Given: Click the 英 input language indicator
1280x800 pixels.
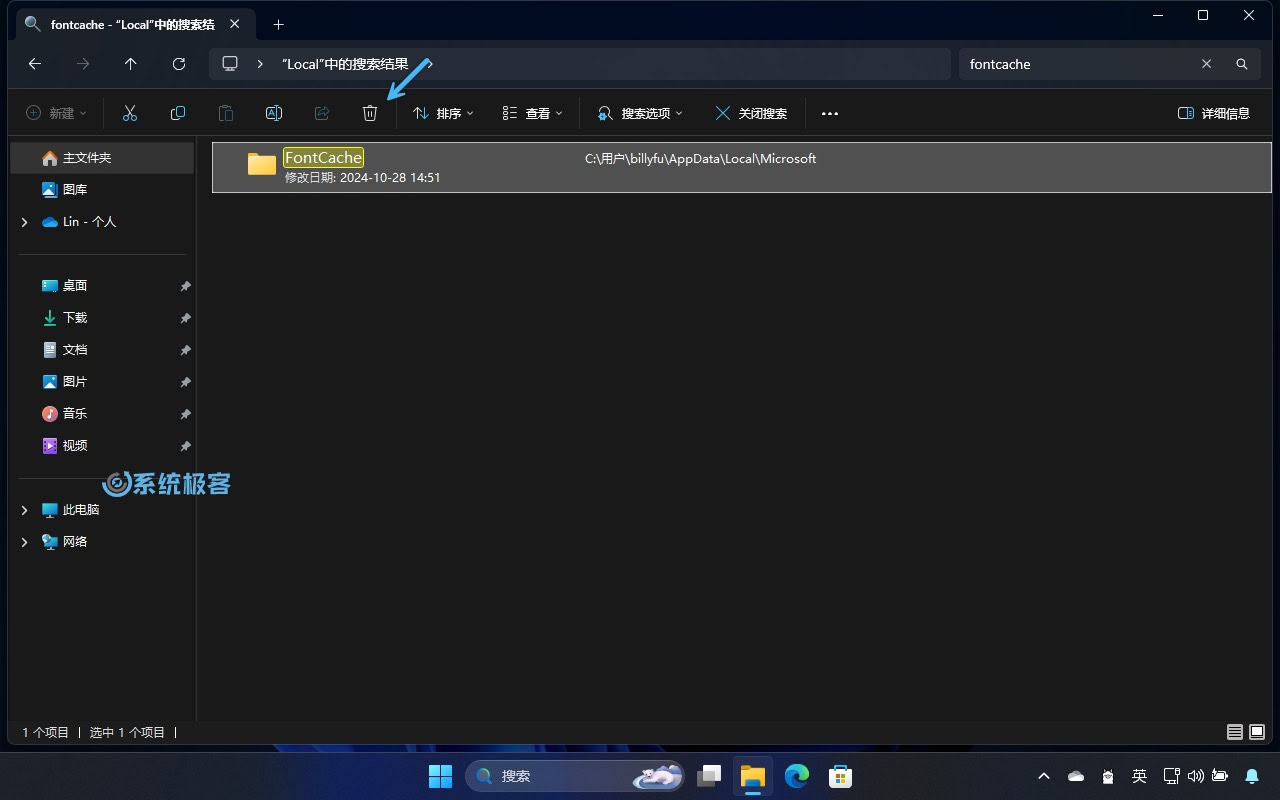Looking at the screenshot, I should pos(1139,776).
